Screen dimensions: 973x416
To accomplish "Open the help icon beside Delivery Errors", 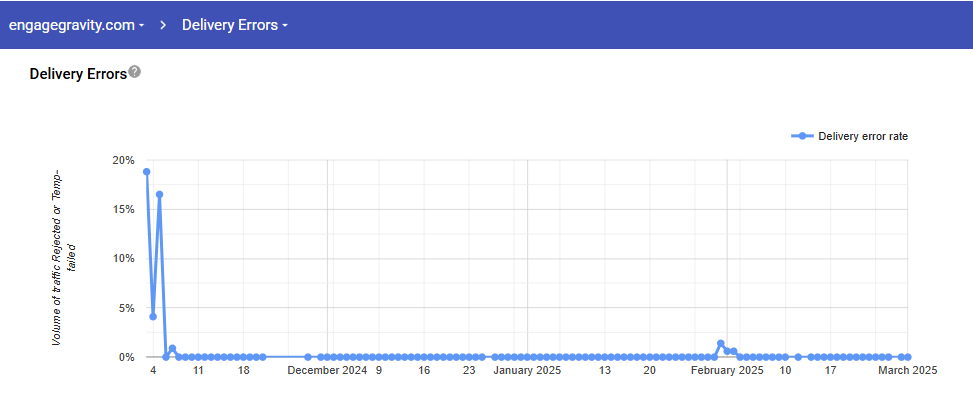I will (x=135, y=72).
